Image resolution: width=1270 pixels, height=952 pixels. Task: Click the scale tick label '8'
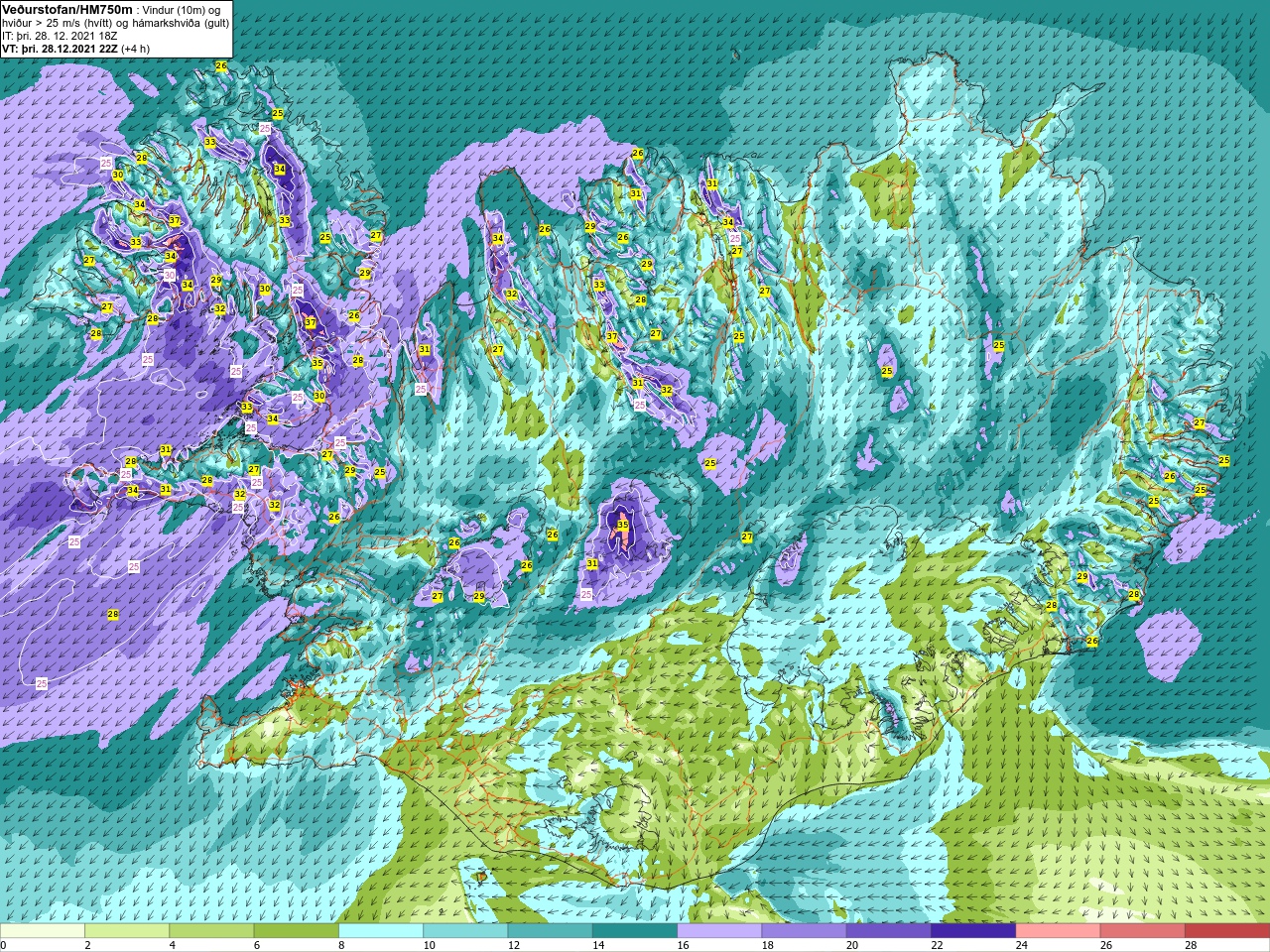[341, 945]
